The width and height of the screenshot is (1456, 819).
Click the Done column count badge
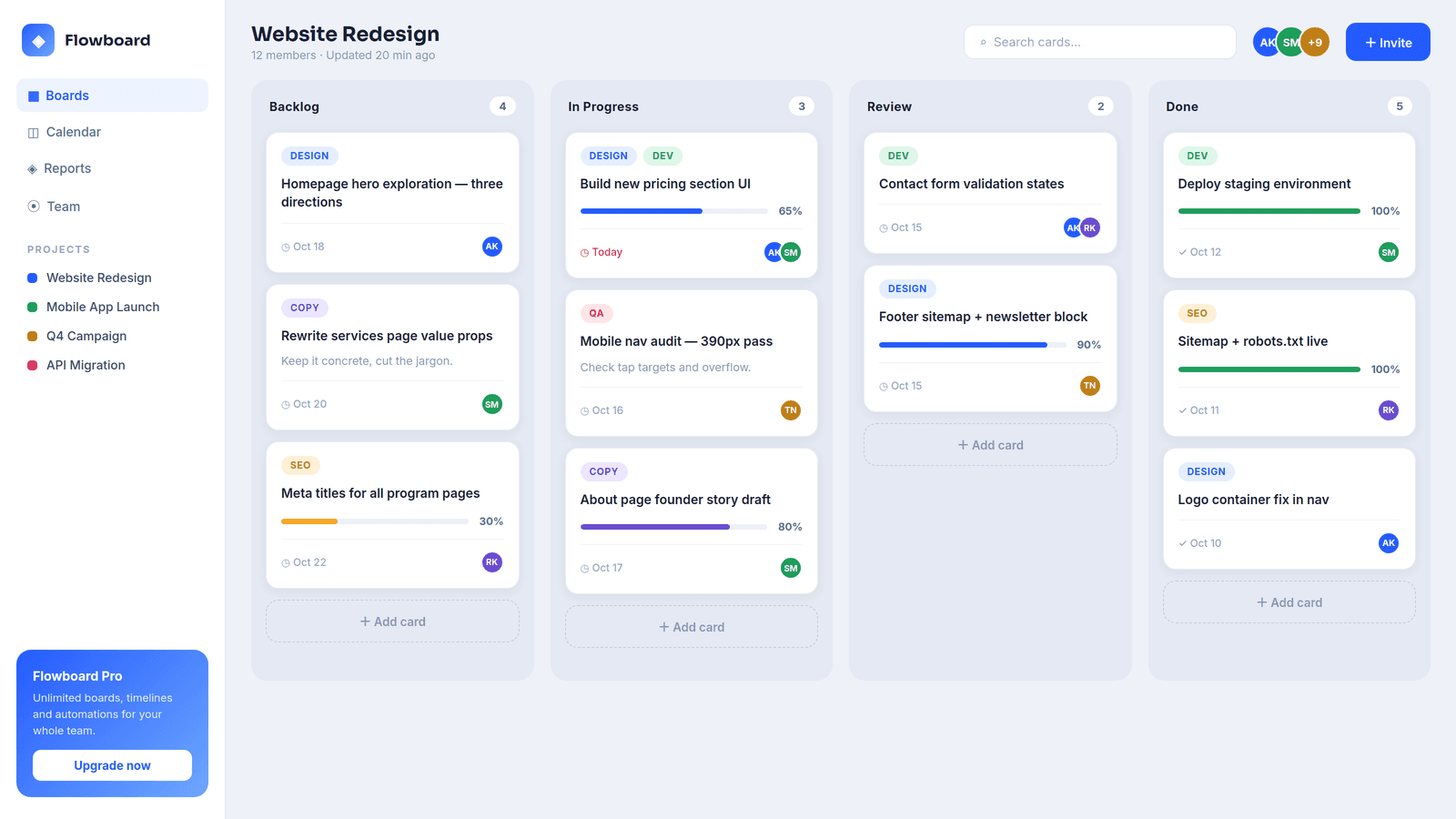[1400, 106]
